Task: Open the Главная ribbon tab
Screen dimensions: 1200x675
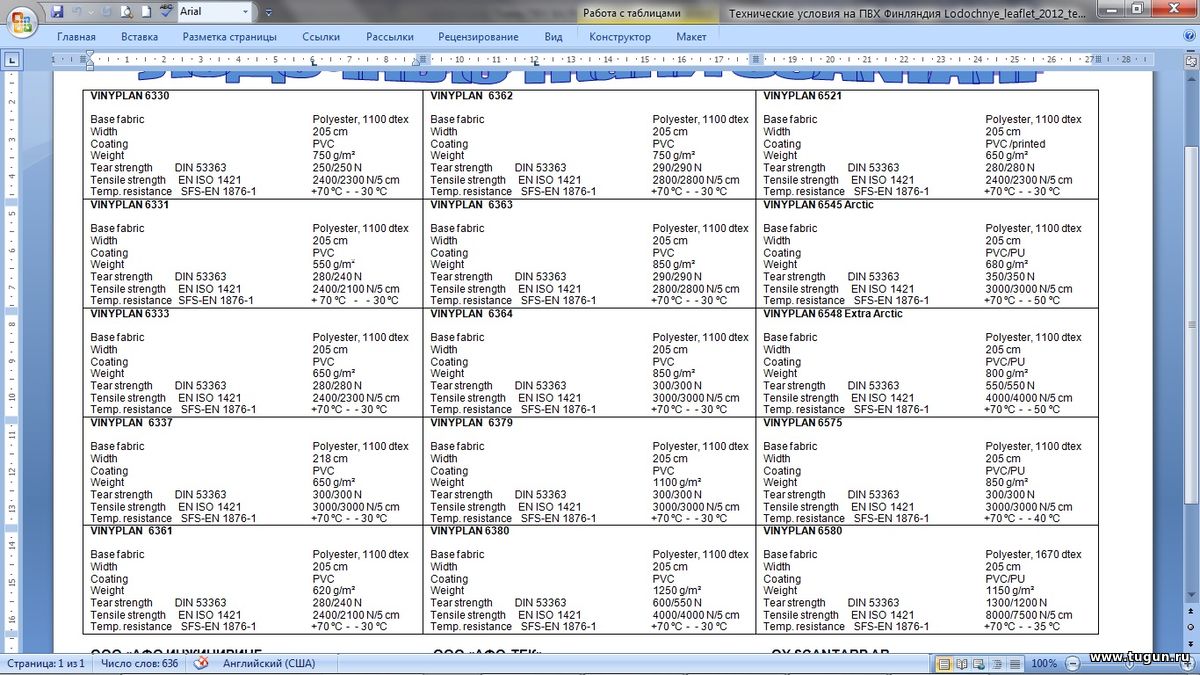Action: [x=76, y=37]
